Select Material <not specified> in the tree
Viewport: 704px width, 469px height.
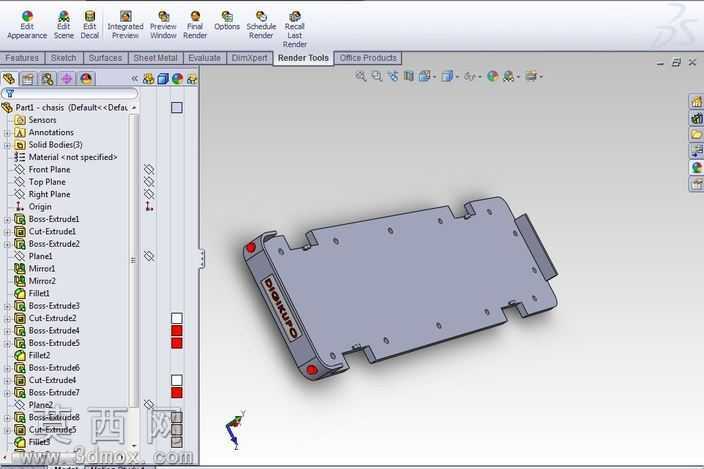tap(66, 157)
